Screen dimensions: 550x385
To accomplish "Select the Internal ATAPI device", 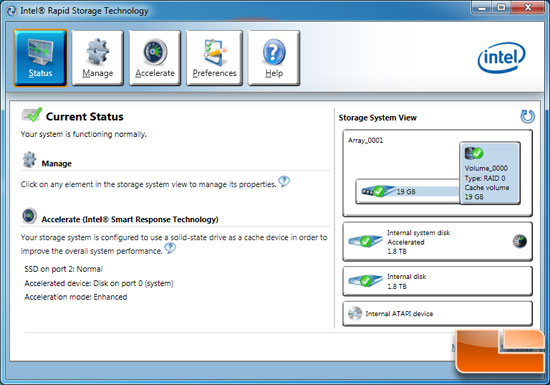I will pyautogui.click(x=437, y=313).
